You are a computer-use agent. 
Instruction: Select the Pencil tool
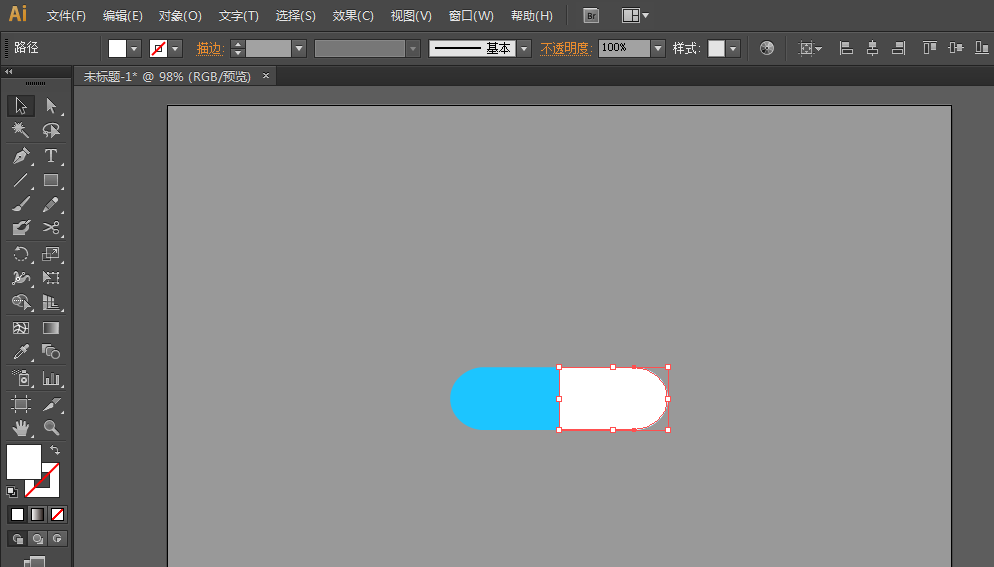(x=51, y=204)
